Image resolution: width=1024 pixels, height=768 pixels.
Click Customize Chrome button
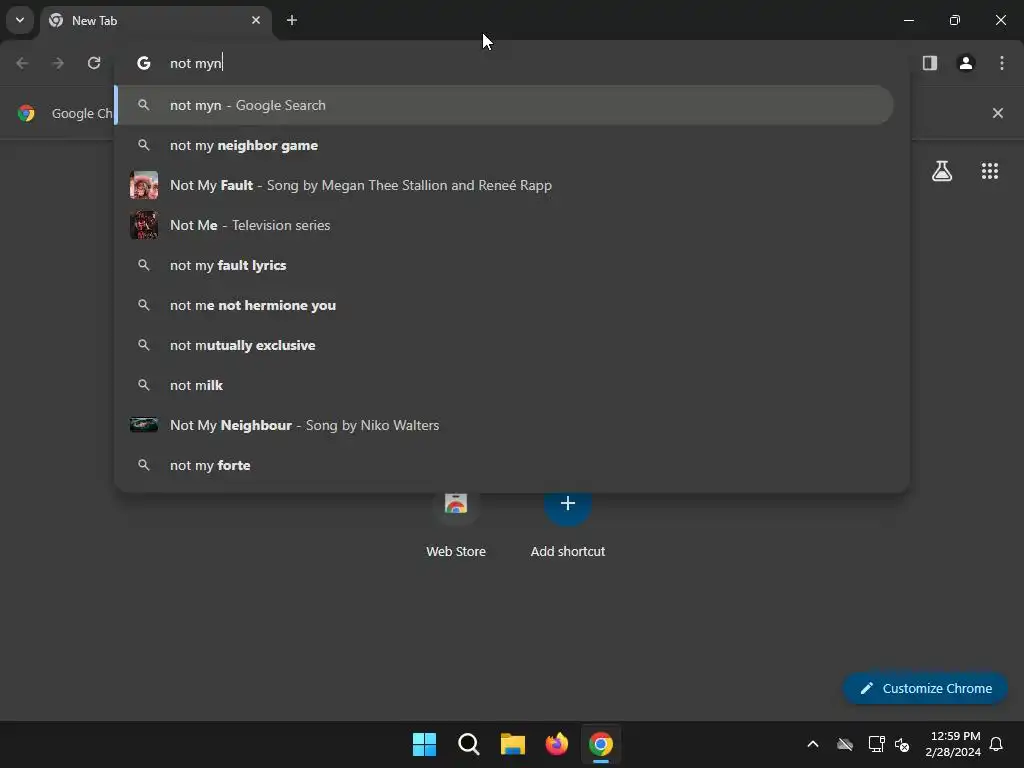925,688
